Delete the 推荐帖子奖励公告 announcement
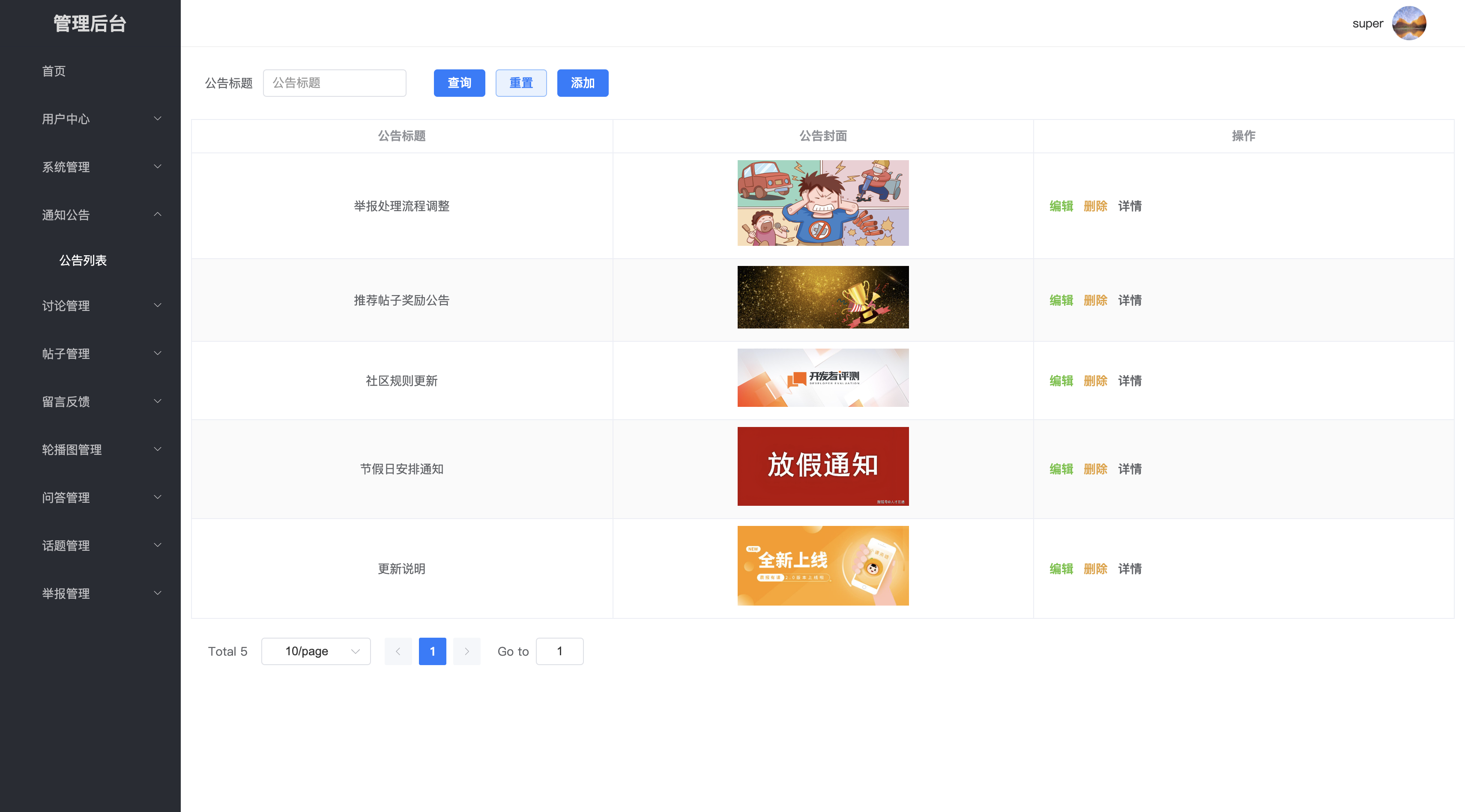1465x812 pixels. click(1095, 300)
